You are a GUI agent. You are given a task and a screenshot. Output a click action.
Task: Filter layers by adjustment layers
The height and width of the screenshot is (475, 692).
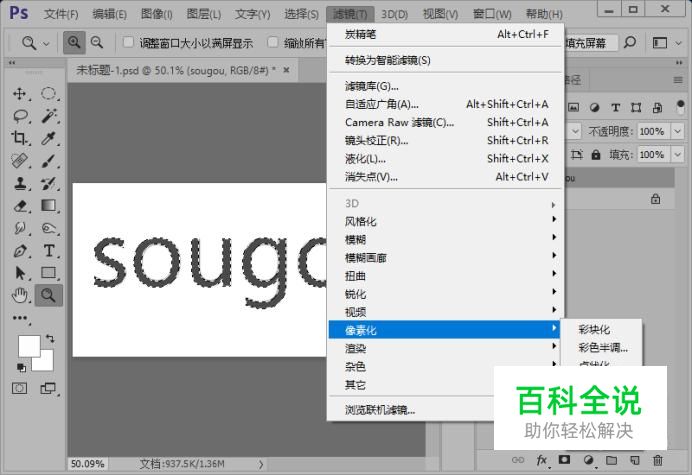click(x=594, y=107)
